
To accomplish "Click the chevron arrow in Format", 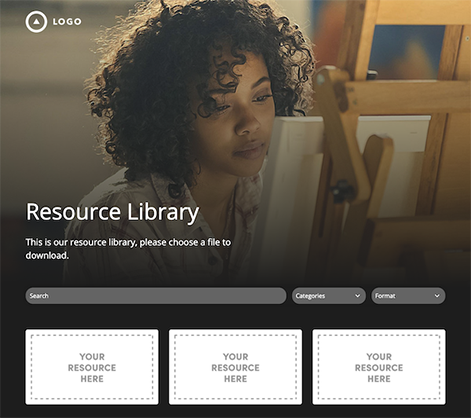I will click(437, 296).
